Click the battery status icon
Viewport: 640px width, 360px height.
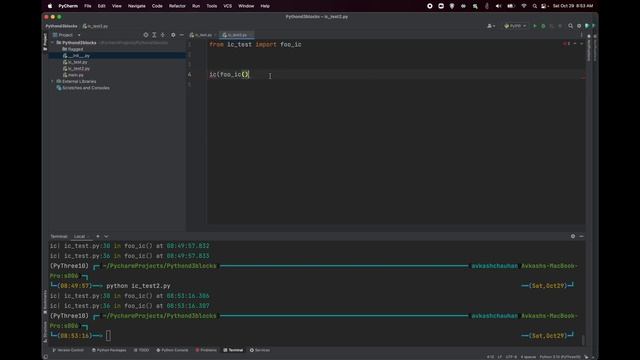(511, 6)
